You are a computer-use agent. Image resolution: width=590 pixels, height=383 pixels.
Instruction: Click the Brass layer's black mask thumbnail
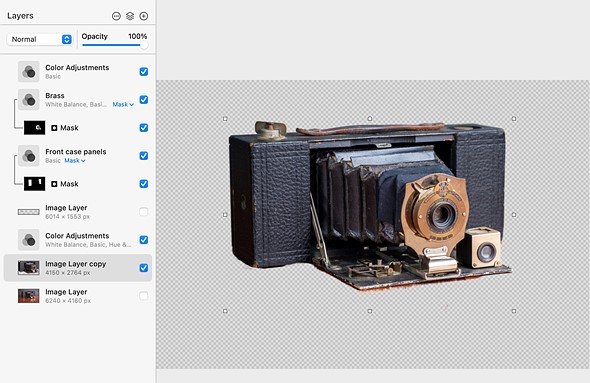[35, 128]
